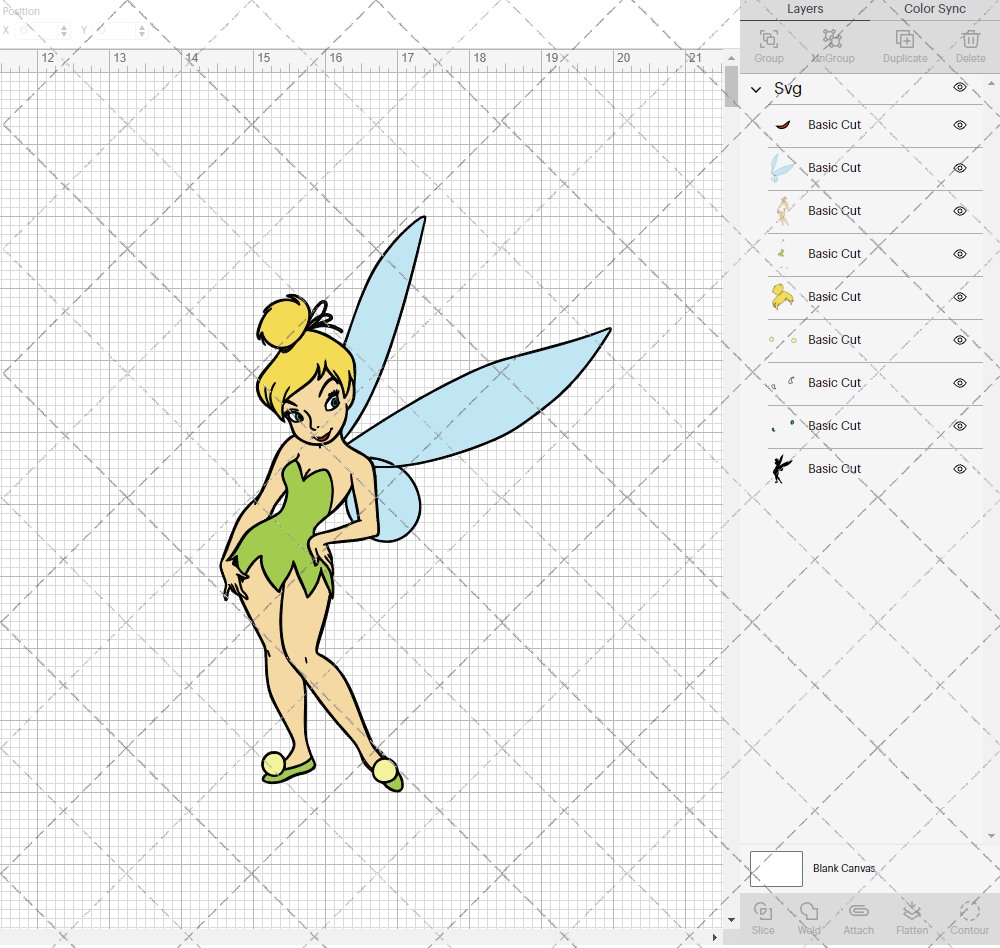
Task: Click the Slice tool icon
Action: [763, 911]
